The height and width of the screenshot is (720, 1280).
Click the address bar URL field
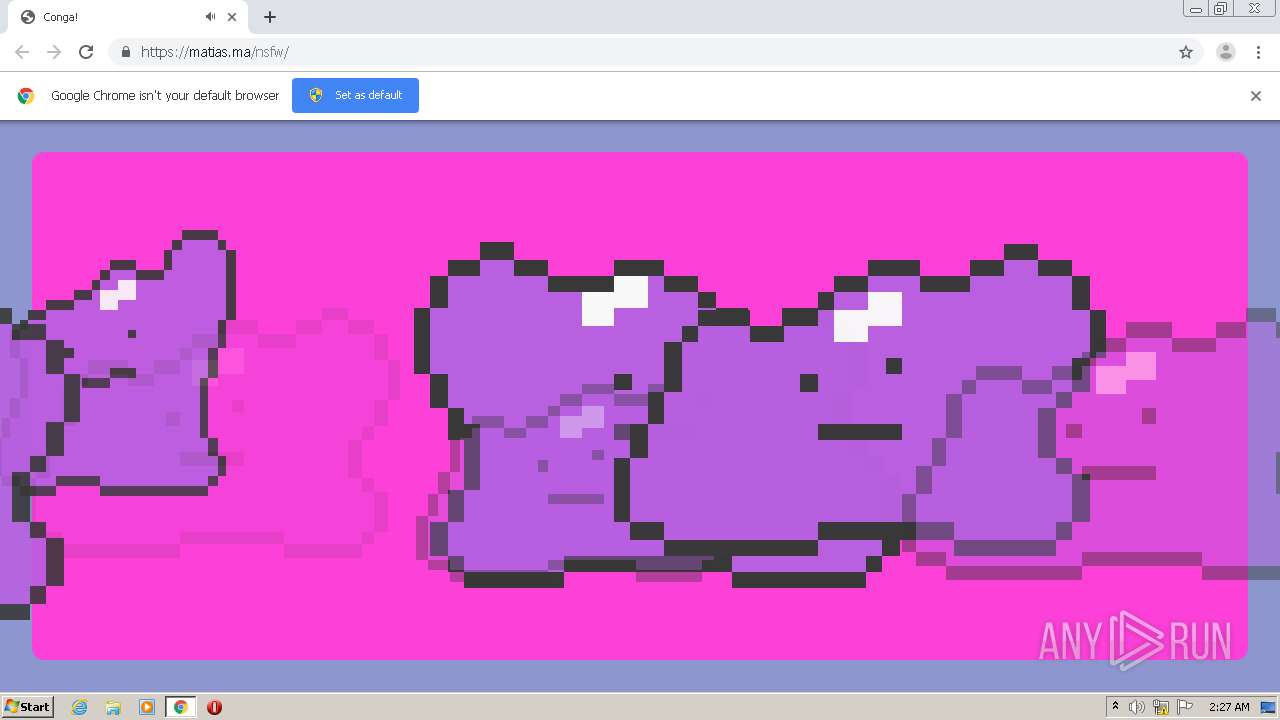640,52
